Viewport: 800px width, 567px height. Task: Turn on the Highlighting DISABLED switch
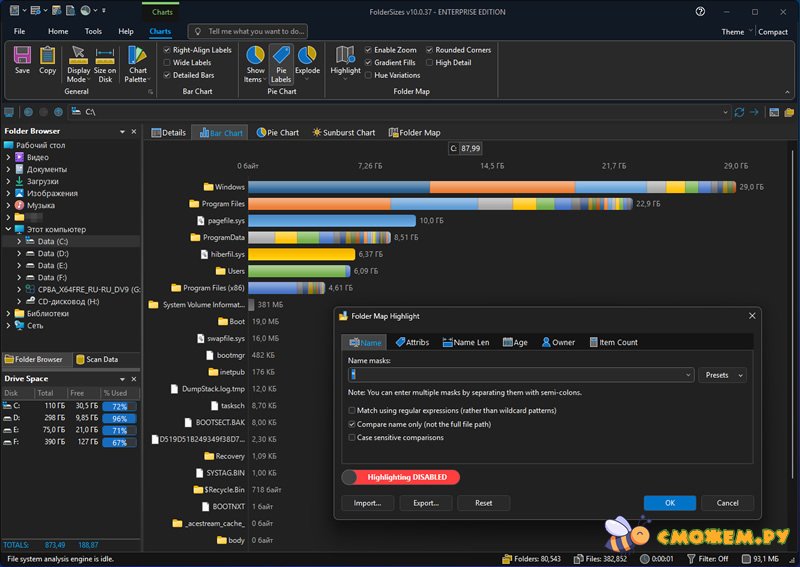[401, 477]
